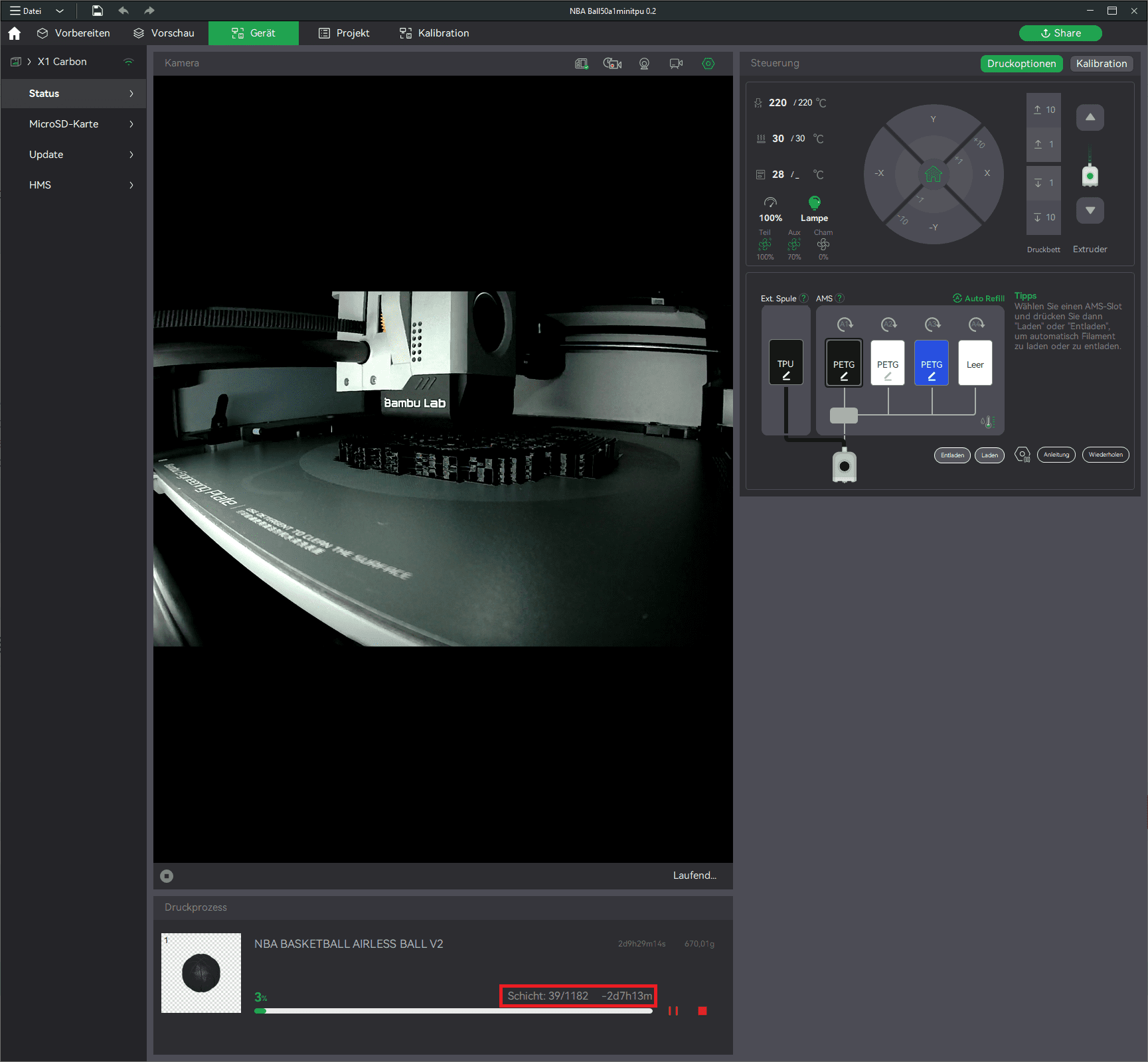Open the Datei menu dropdown arrow
Viewport: 1148px width, 1062px height.
pyautogui.click(x=60, y=11)
